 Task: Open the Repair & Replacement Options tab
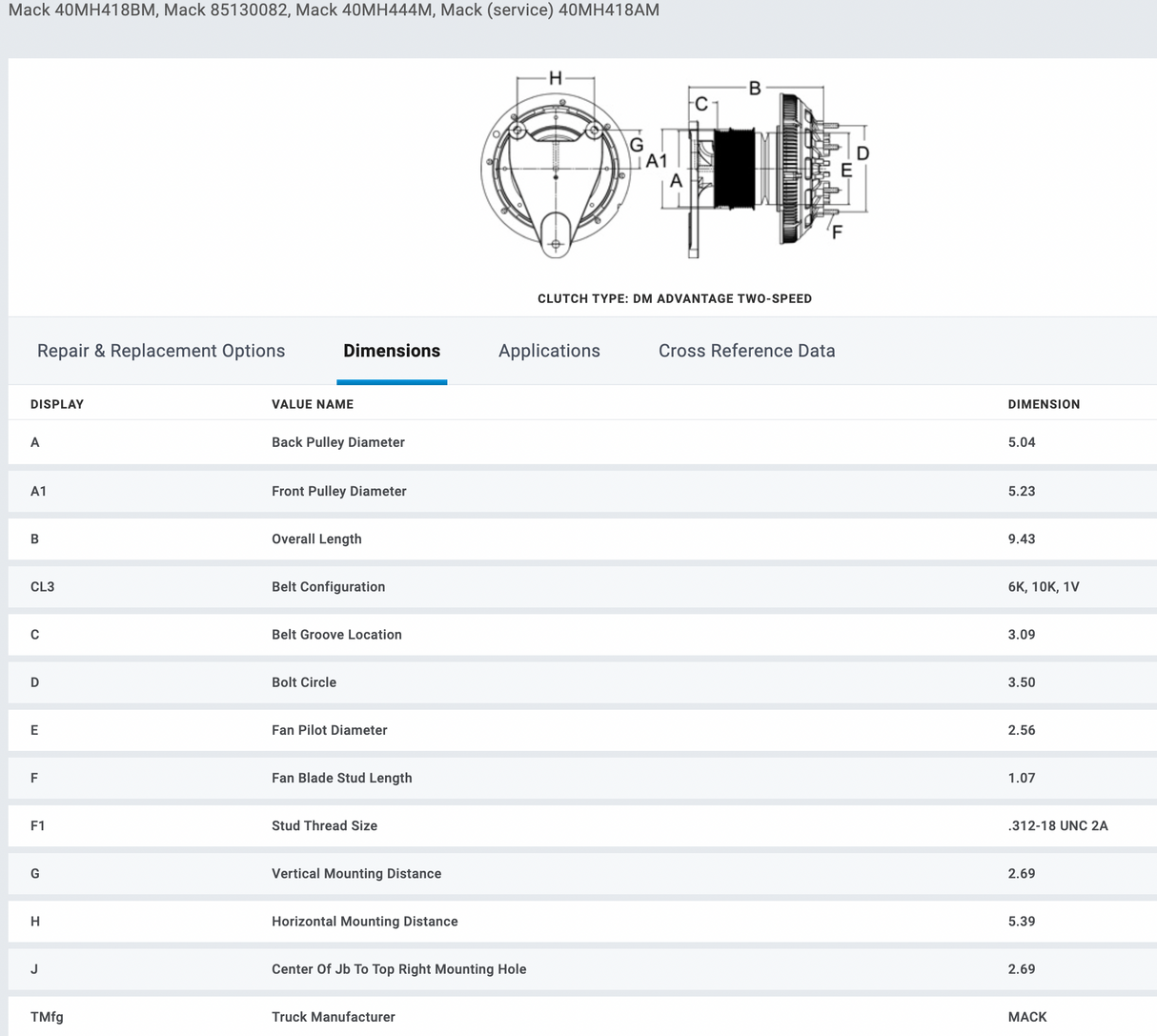point(161,351)
